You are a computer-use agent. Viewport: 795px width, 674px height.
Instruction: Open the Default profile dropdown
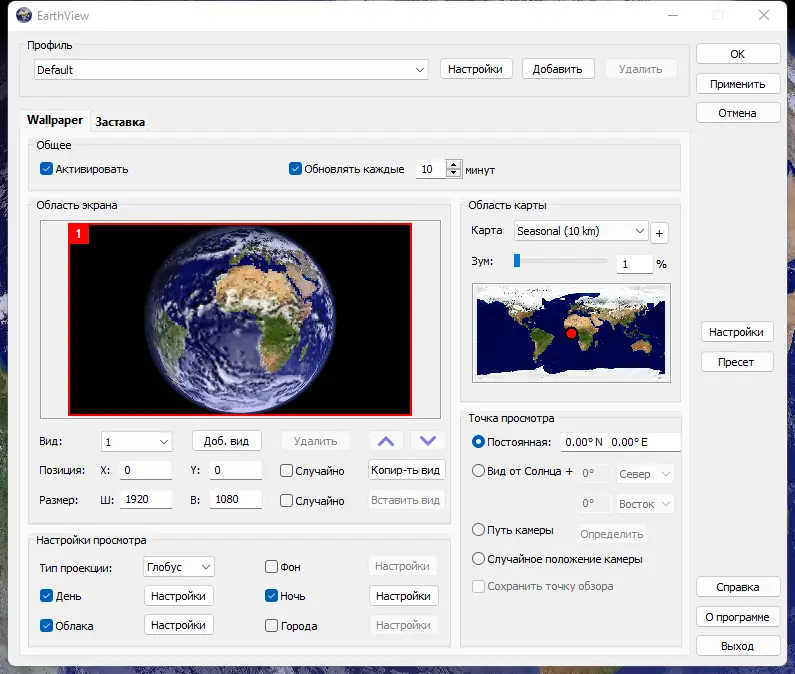[x=231, y=70]
